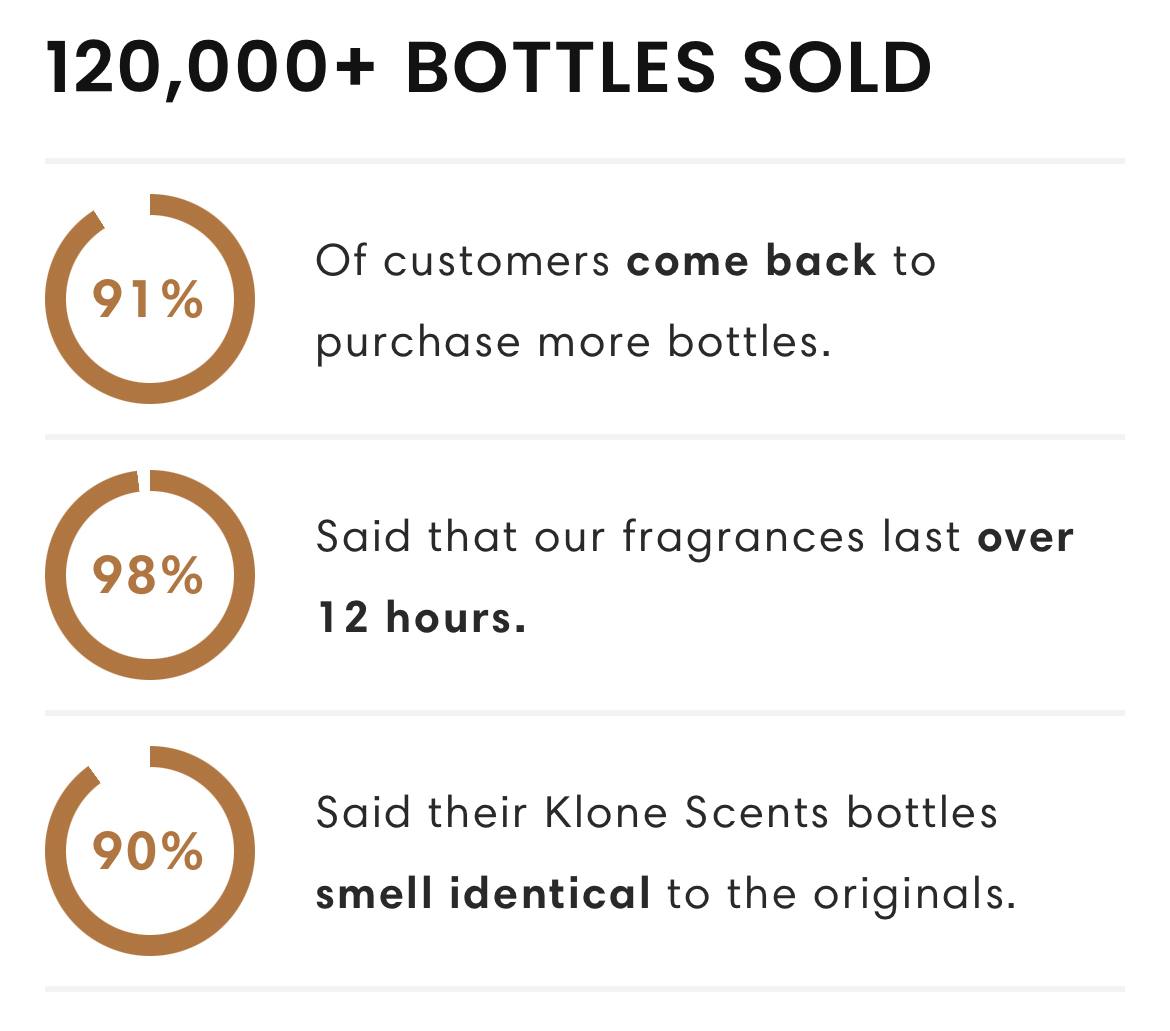The image size is (1170, 1031).
Task: Select the 90% percentage label
Action: tap(148, 851)
